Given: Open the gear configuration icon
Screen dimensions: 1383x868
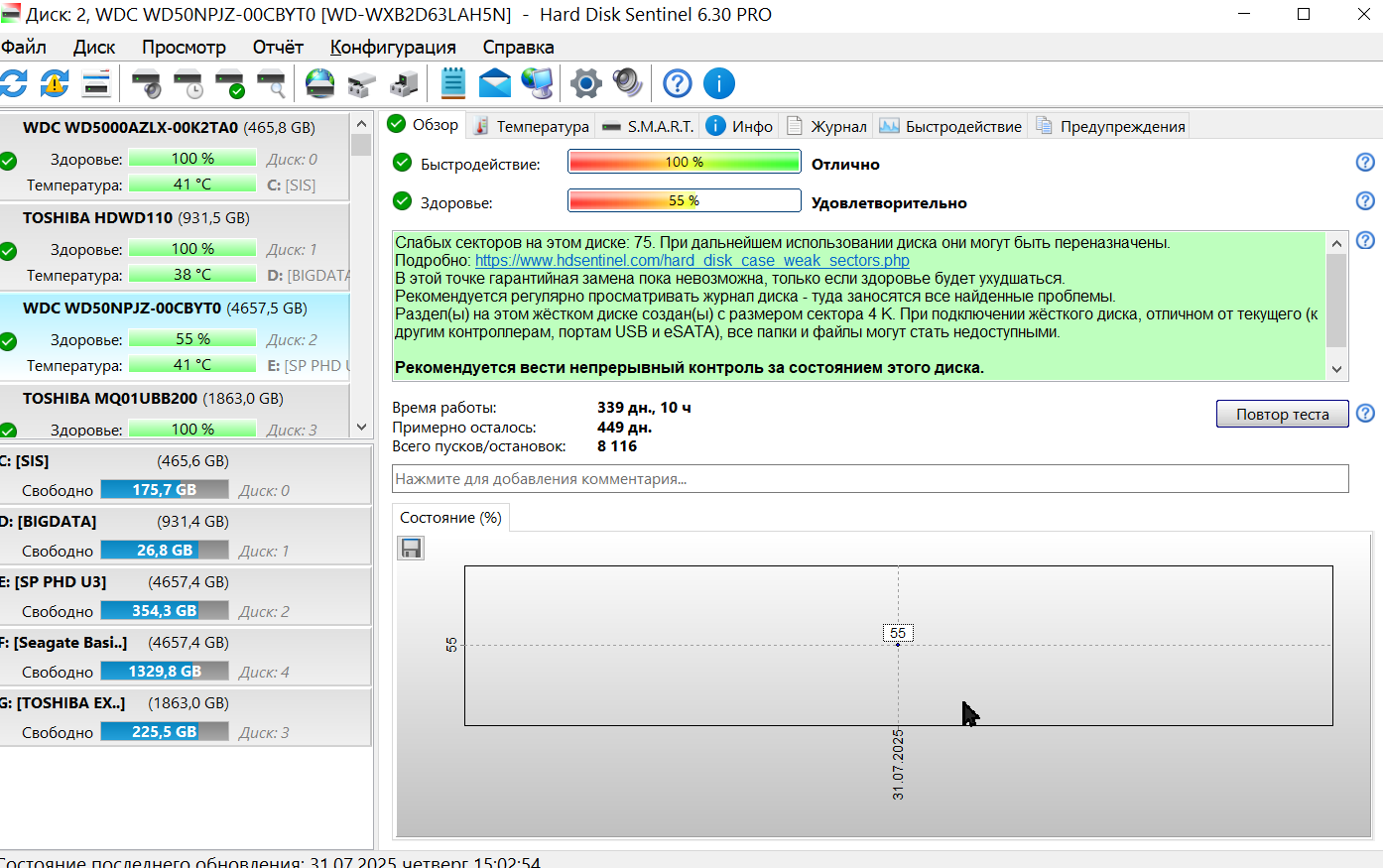Looking at the screenshot, I should point(585,83).
